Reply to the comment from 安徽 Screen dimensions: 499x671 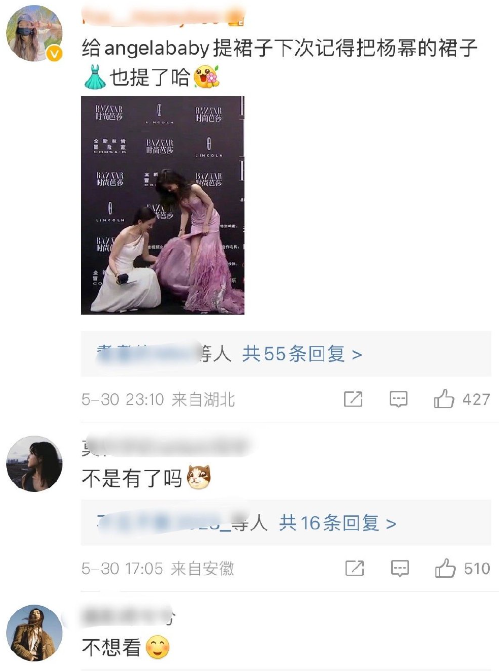point(400,568)
